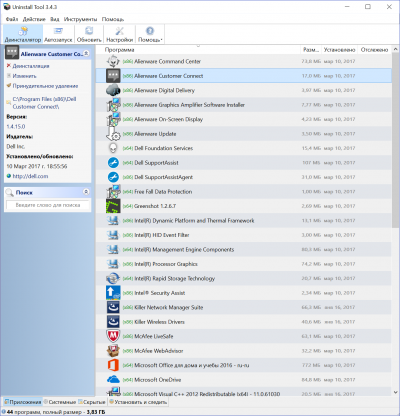Viewport: 400px width, 416px height.
Task: Select Intel Management Engine Components icon
Action: tap(113, 250)
